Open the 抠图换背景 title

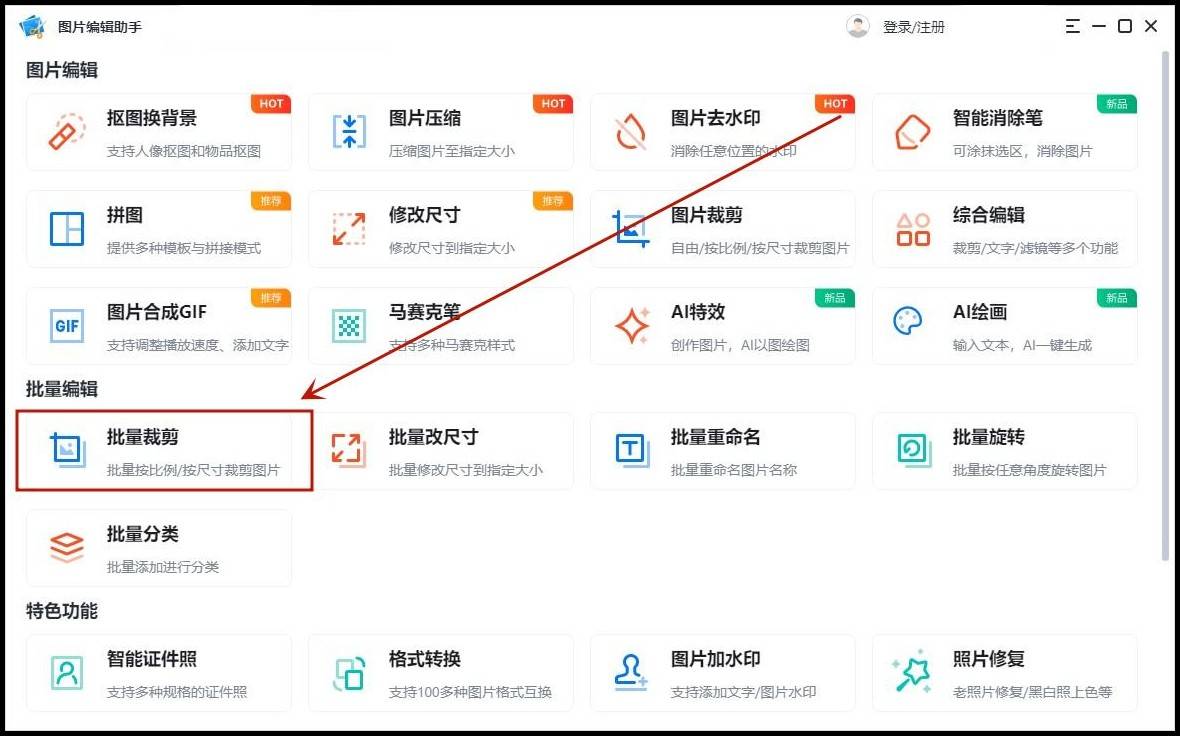pyautogui.click(x=152, y=118)
